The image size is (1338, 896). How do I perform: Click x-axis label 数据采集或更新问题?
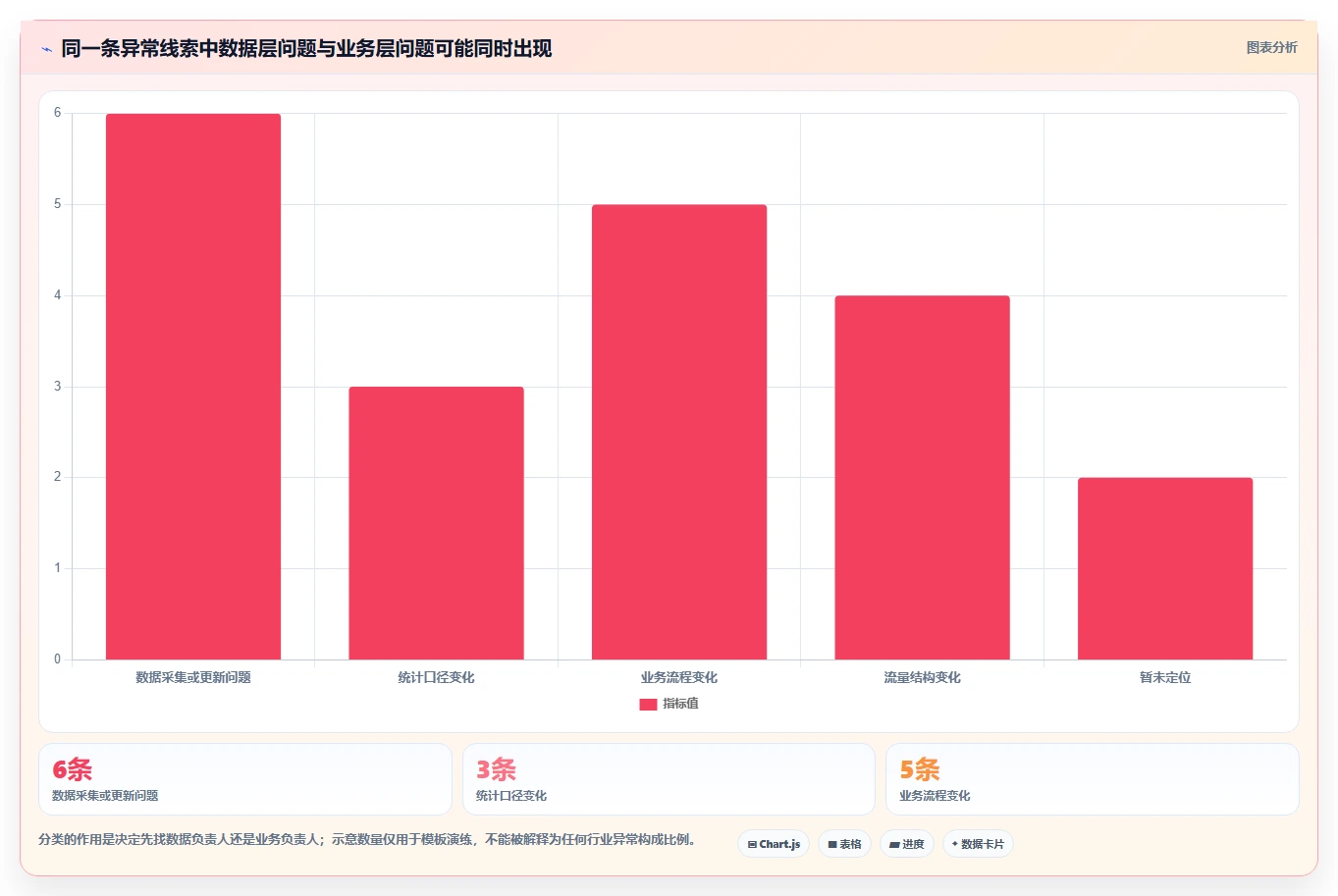point(193,677)
